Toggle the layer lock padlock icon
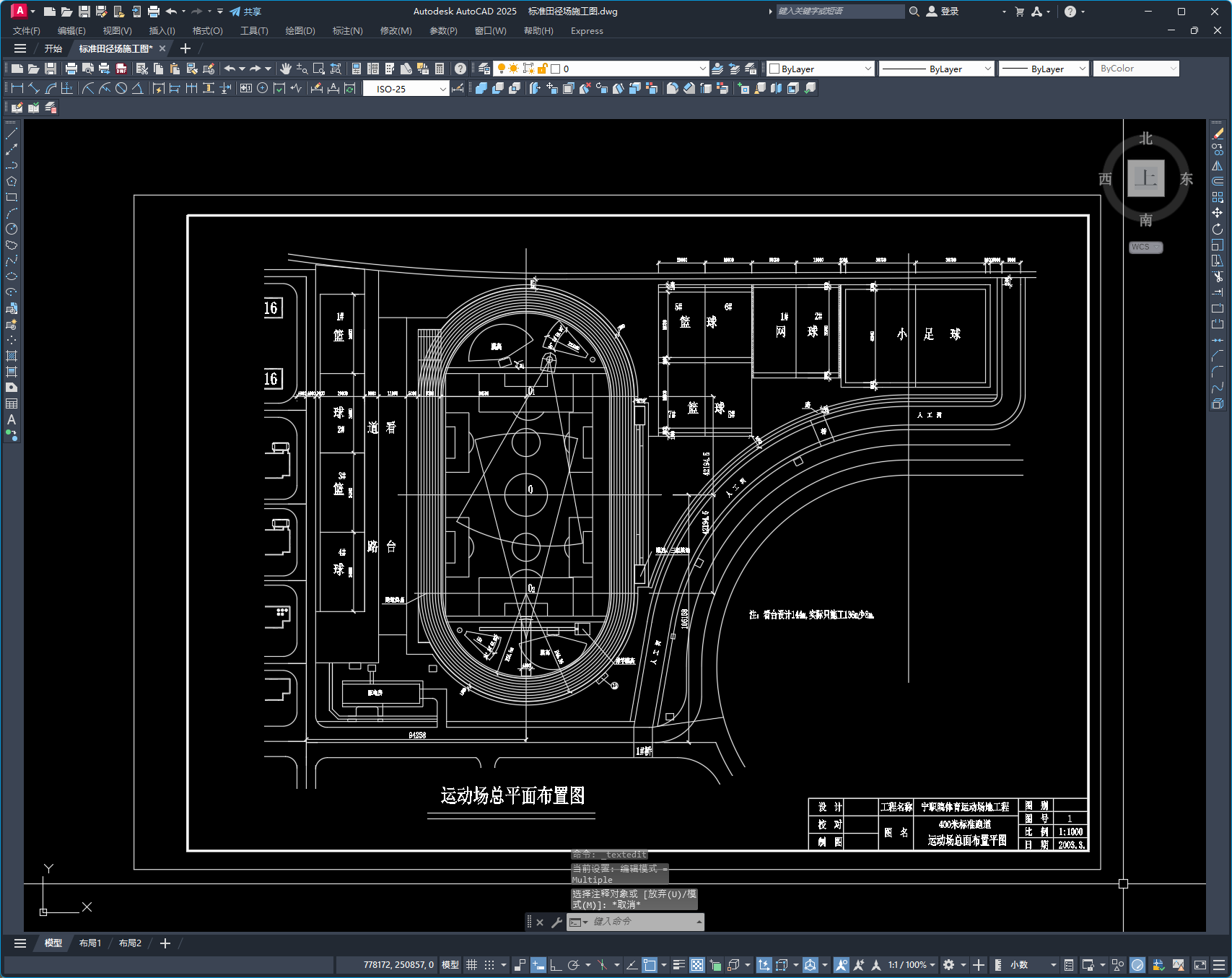The width and height of the screenshot is (1232, 978). [x=543, y=69]
